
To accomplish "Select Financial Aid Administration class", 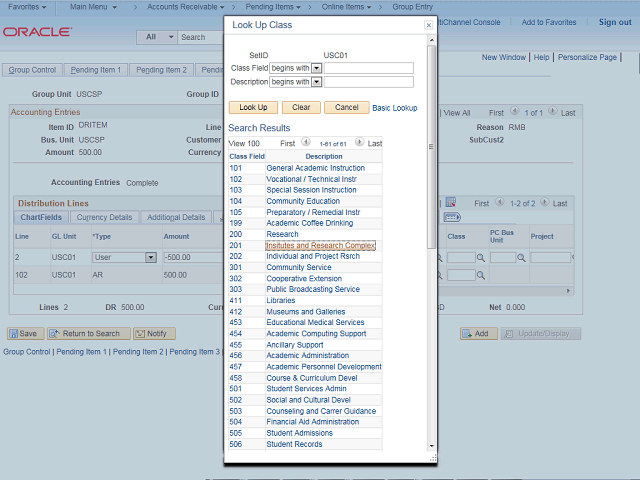I will pyautogui.click(x=313, y=422).
